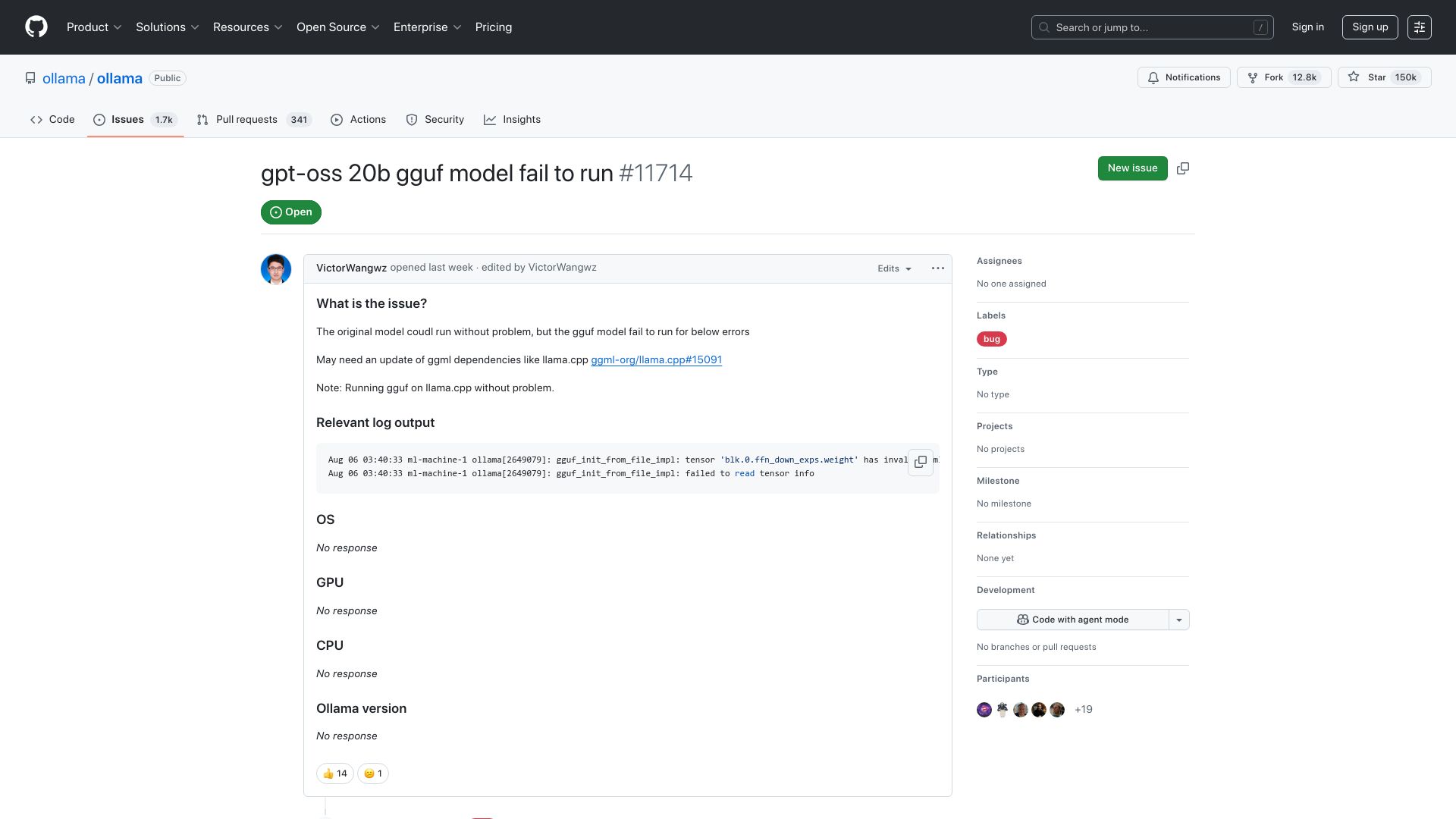
Task: Click the Sign in link
Action: coord(1308,27)
